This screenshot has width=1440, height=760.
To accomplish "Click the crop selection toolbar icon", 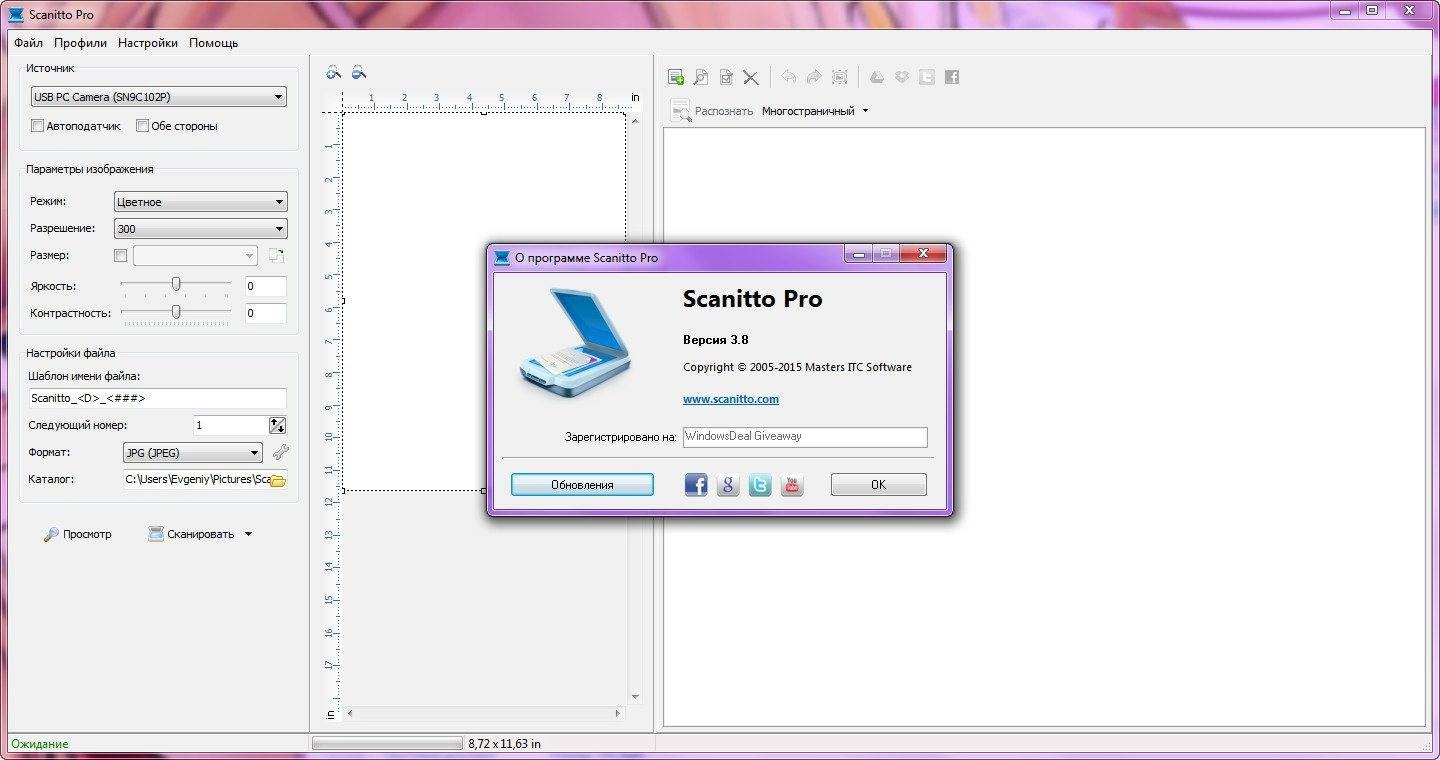I will (x=839, y=77).
